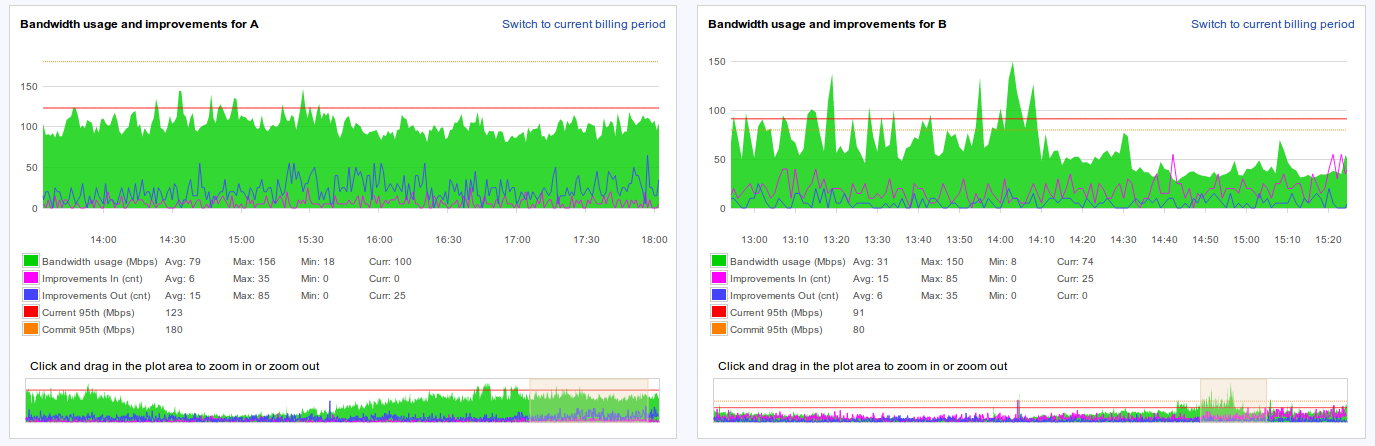
Task: Click green Bandwidth usage swatch in B legend
Action: point(718,262)
